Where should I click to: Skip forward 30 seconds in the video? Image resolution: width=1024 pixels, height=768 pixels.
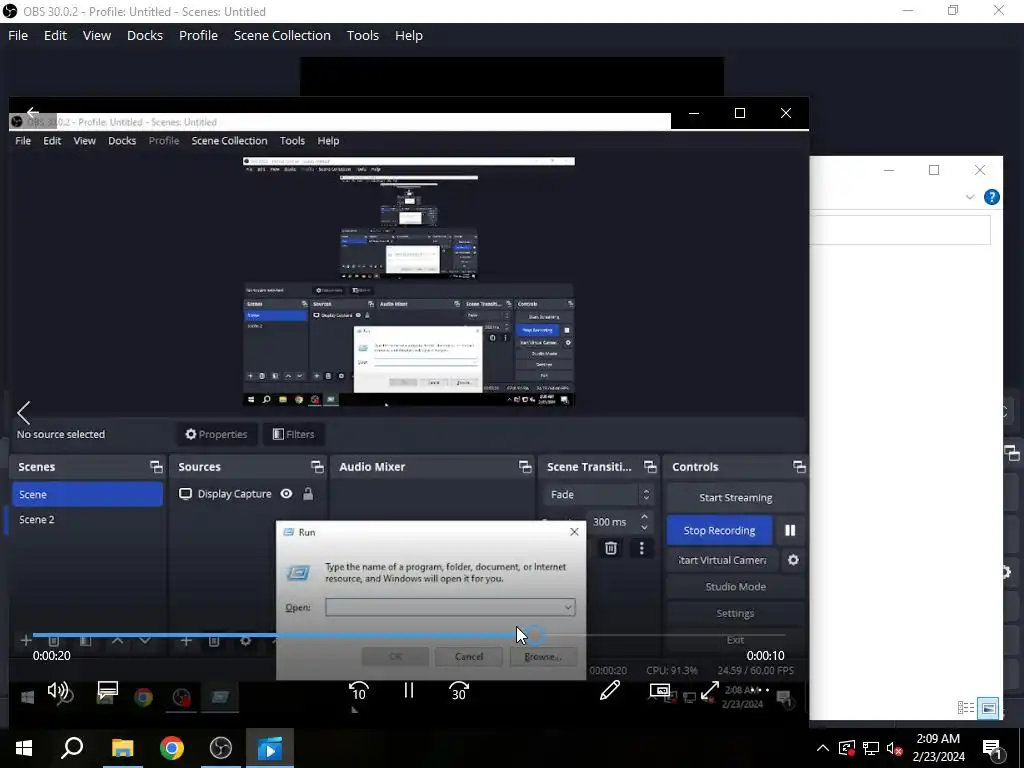pos(459,691)
